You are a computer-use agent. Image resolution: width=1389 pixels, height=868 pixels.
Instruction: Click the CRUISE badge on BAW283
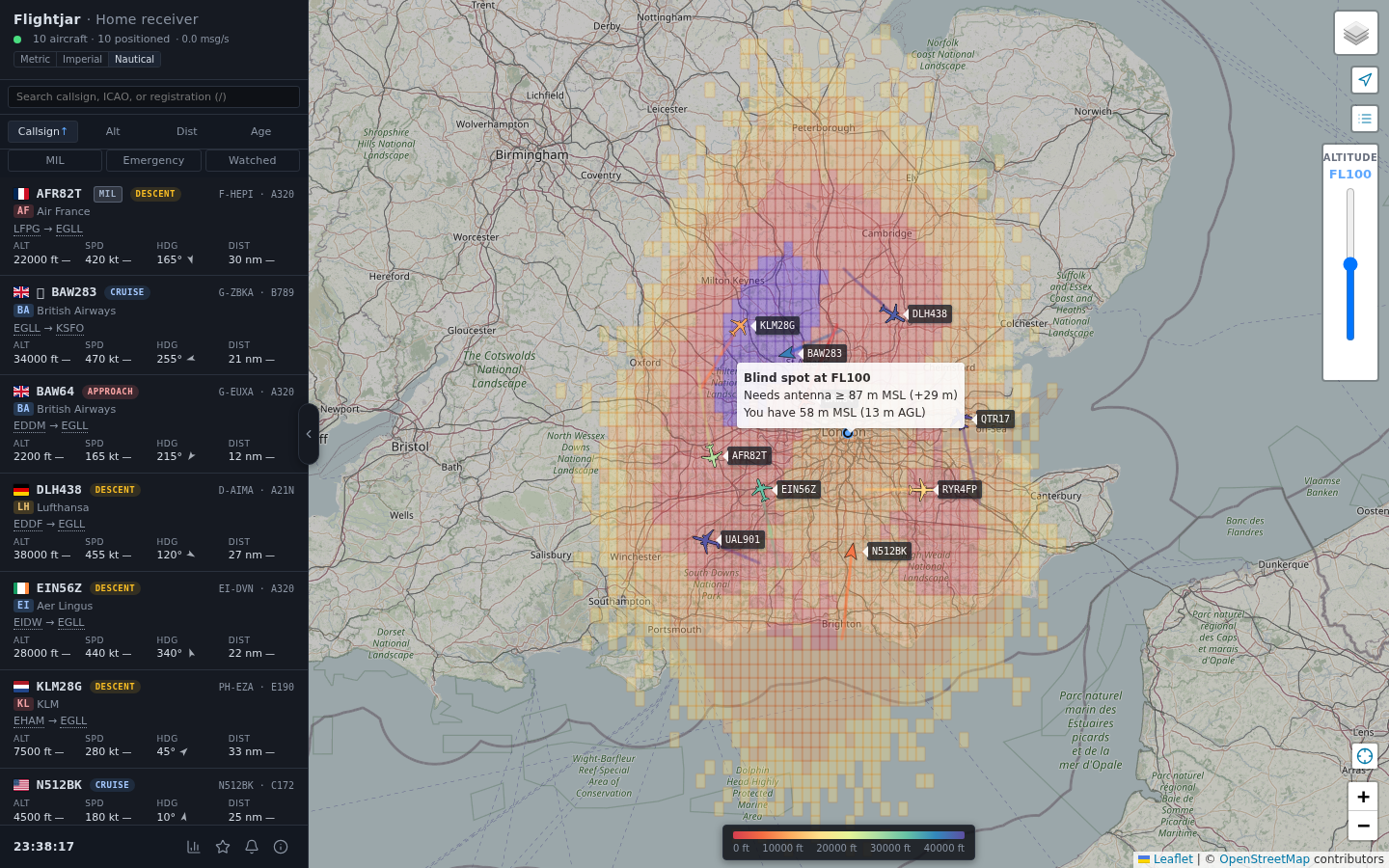click(x=127, y=292)
